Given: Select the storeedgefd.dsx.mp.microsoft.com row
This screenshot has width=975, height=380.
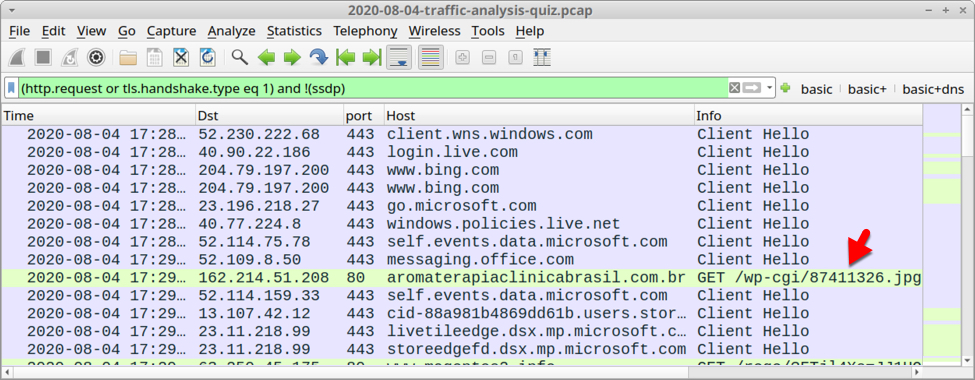Looking at the screenshot, I should (x=461, y=349).
